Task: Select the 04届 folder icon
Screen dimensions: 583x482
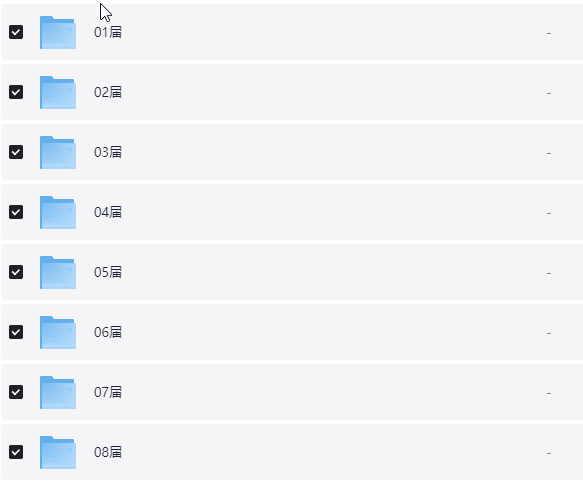Action: pyautogui.click(x=58, y=212)
